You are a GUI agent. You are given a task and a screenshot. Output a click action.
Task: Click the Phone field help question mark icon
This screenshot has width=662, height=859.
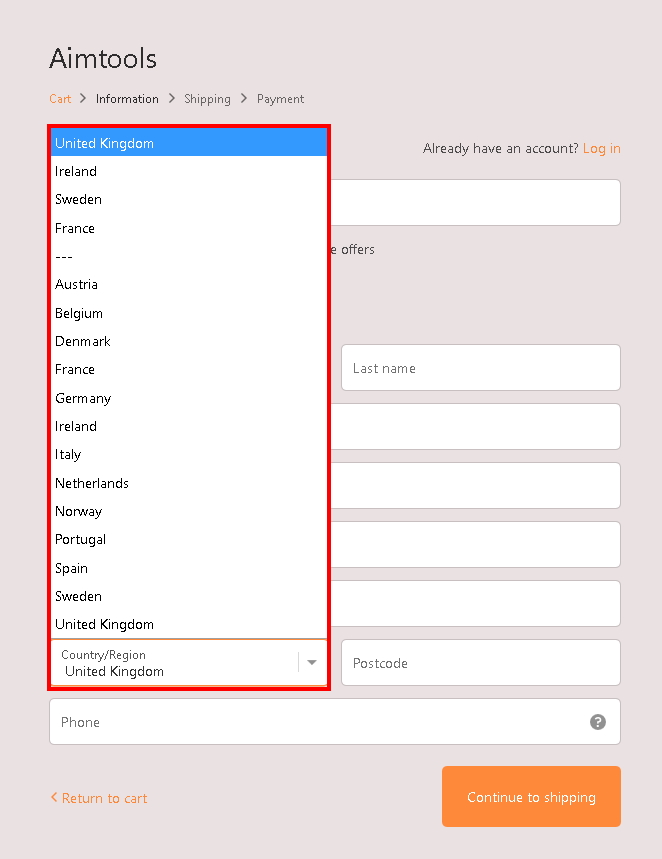(x=598, y=722)
